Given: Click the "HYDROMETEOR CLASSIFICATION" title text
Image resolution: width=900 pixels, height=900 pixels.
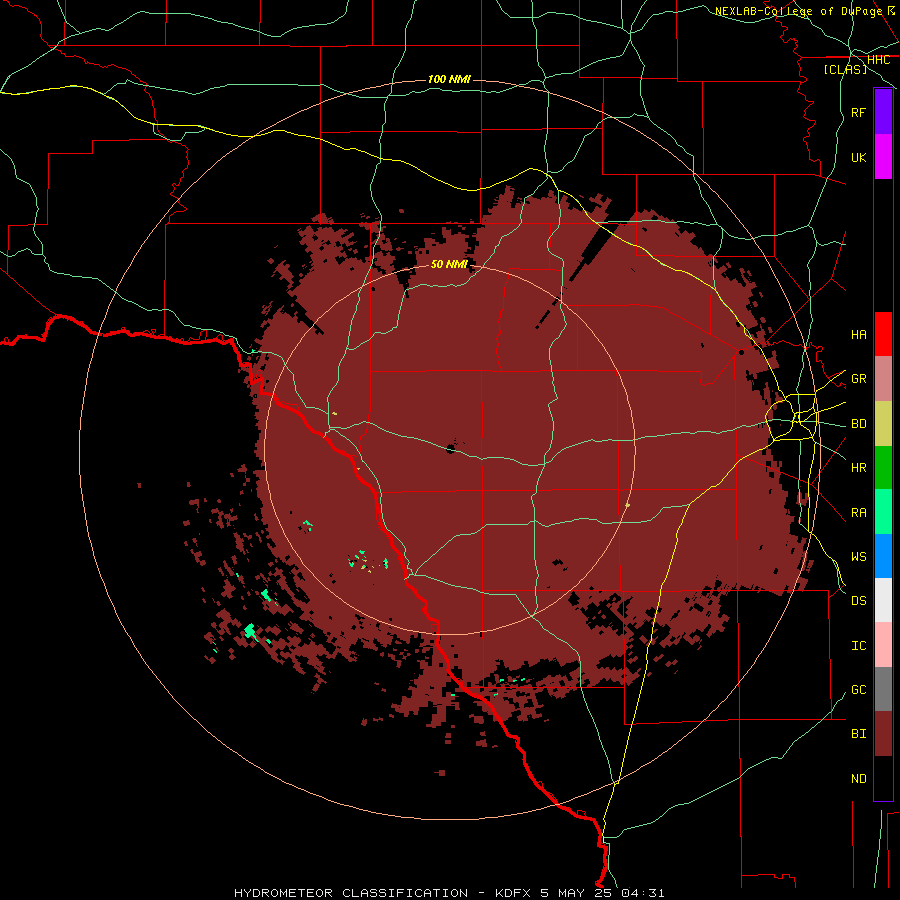Looking at the screenshot, I should pos(351,893).
